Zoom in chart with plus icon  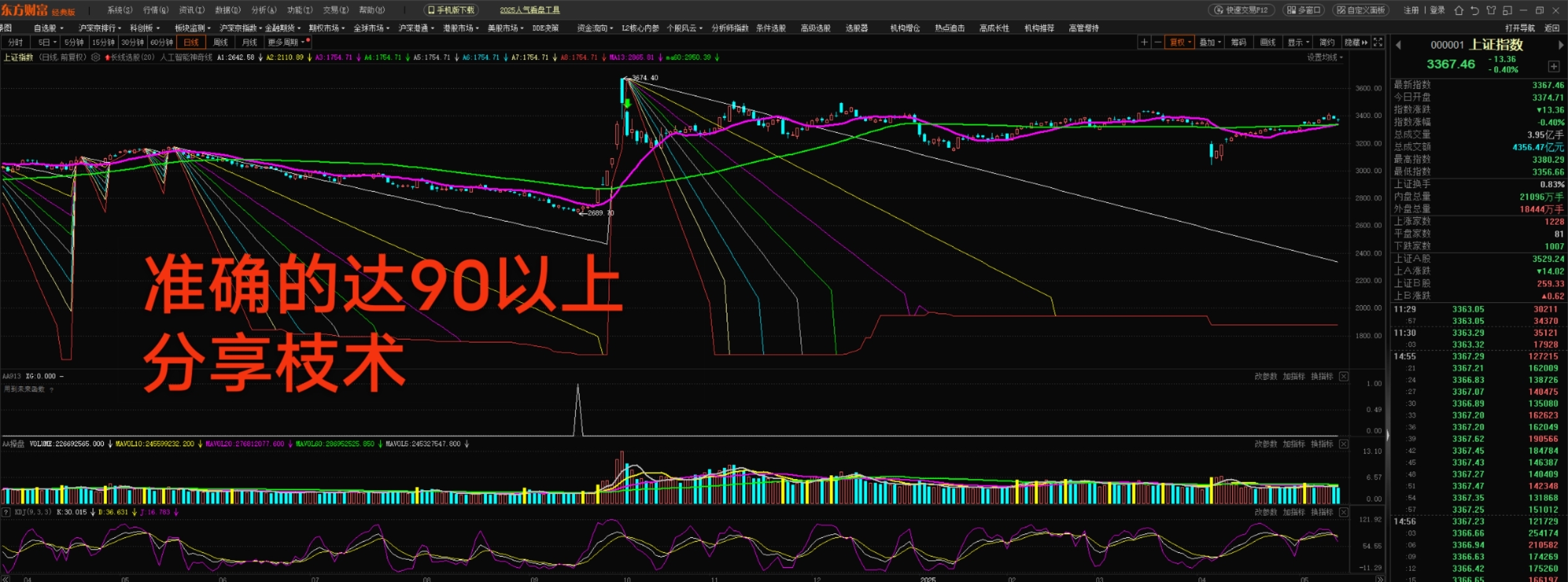1144,42
